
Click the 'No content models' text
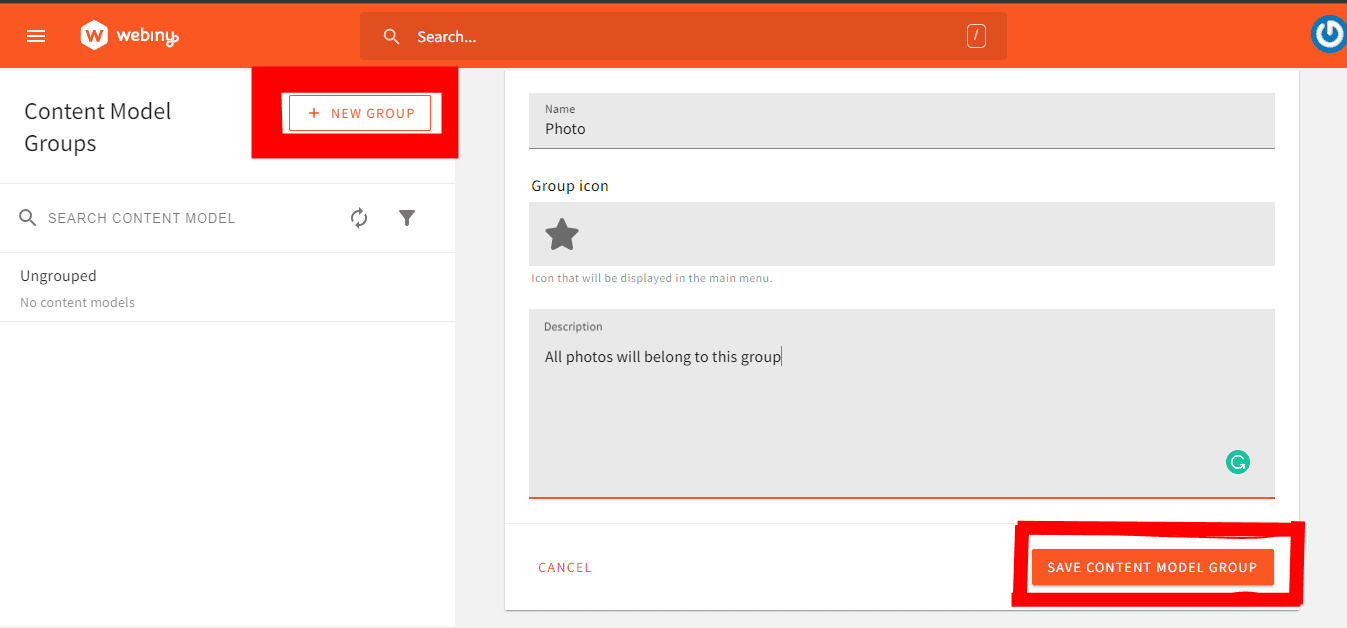coord(77,303)
